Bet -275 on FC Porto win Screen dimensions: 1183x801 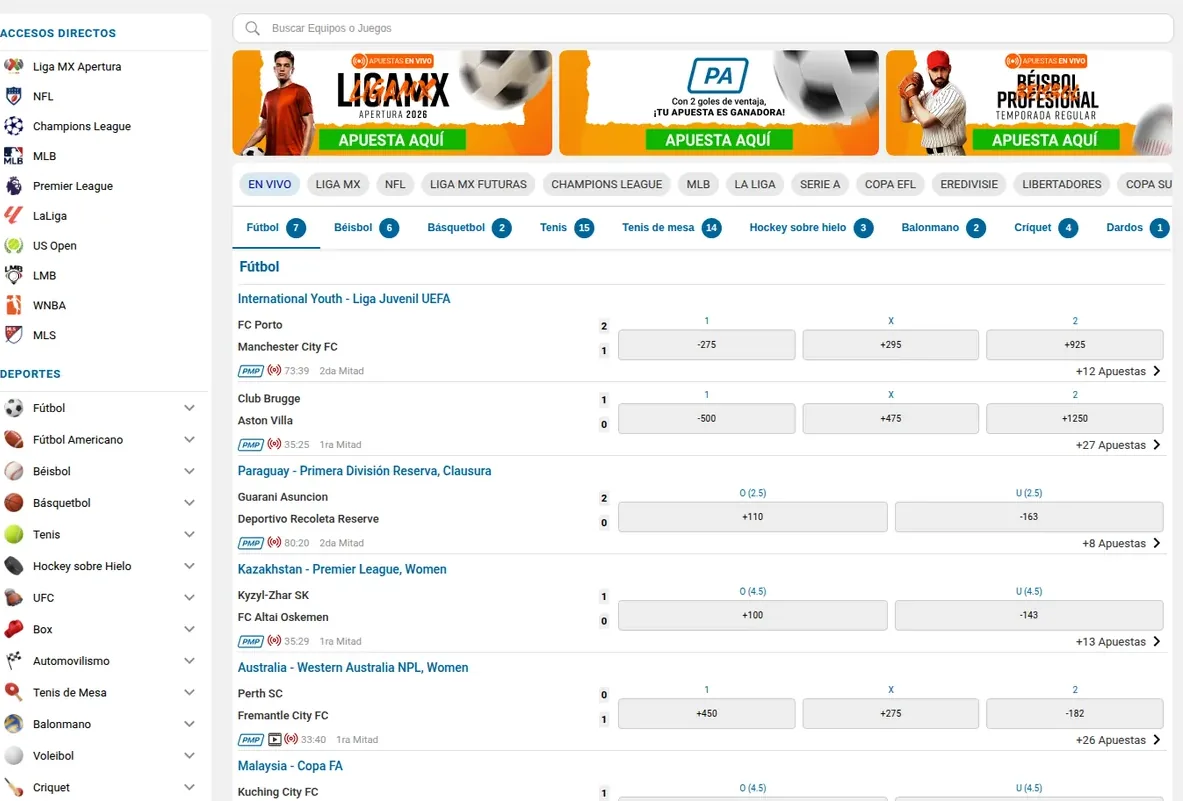[x=706, y=345]
